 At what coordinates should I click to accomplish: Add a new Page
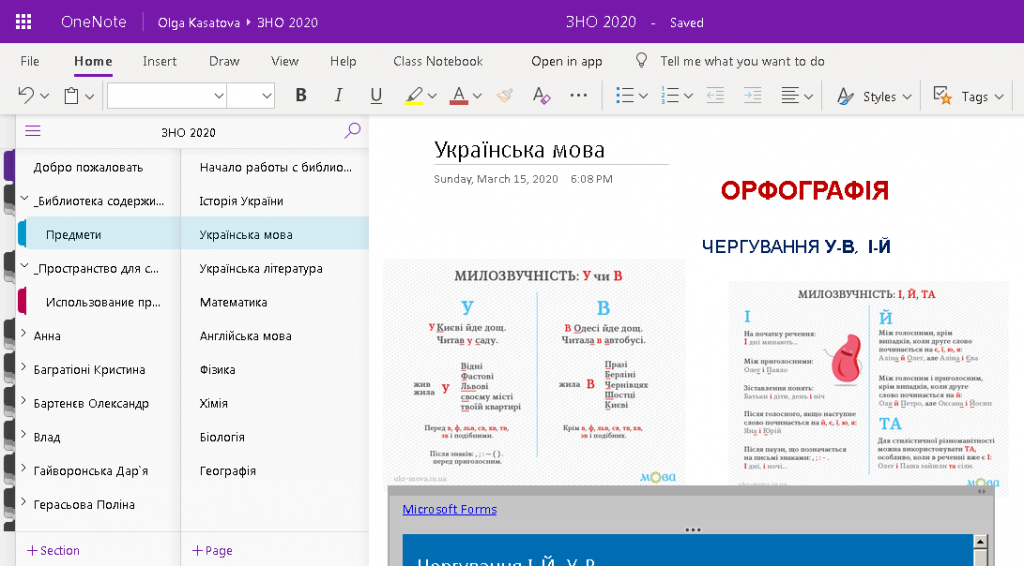212,550
